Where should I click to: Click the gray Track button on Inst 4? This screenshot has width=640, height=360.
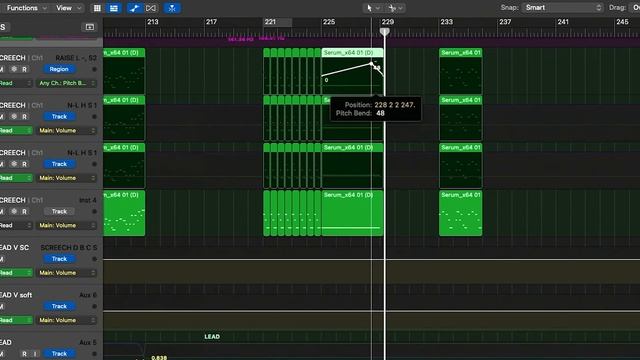tap(59, 211)
